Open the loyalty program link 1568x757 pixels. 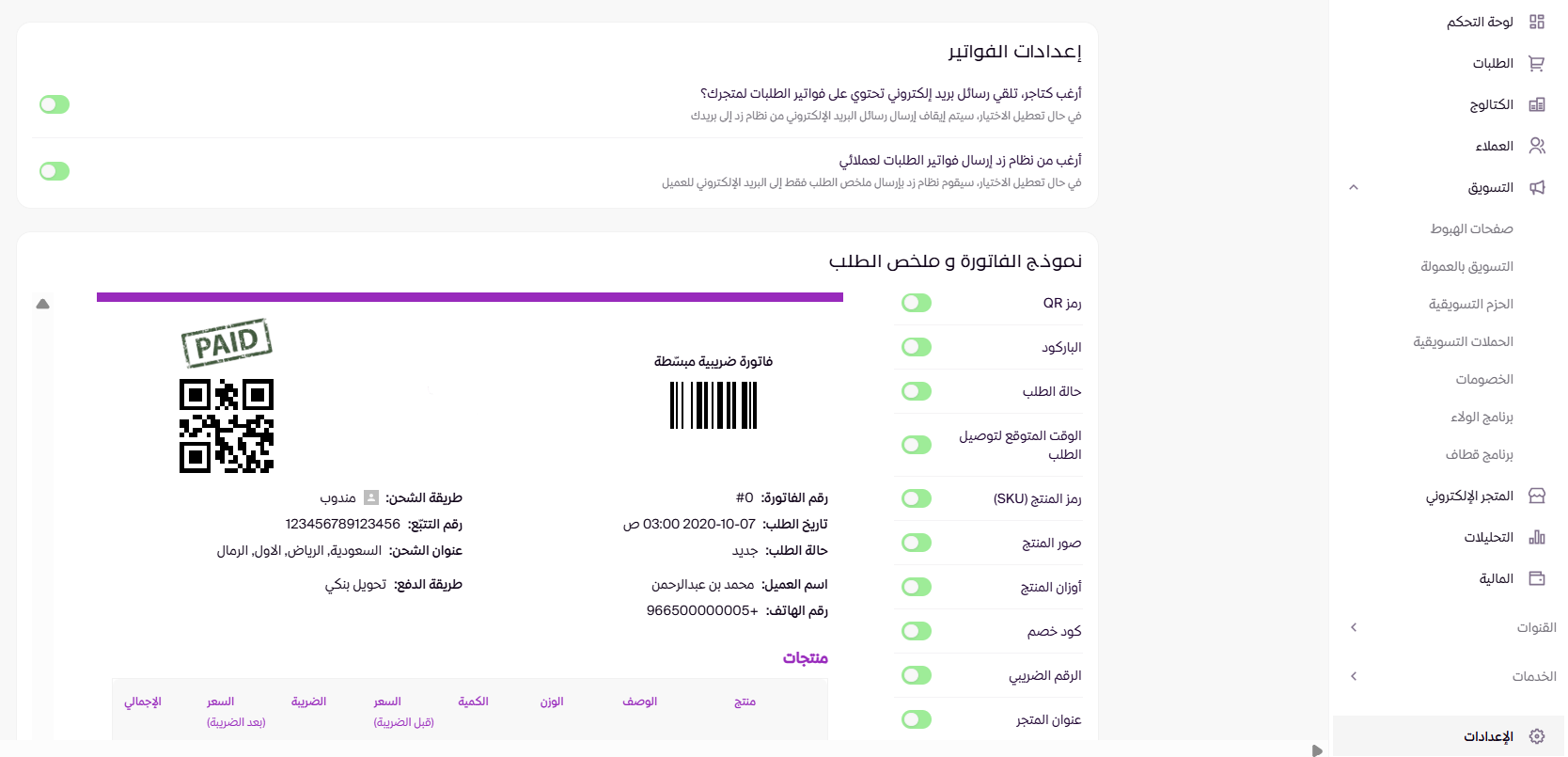1482,417
